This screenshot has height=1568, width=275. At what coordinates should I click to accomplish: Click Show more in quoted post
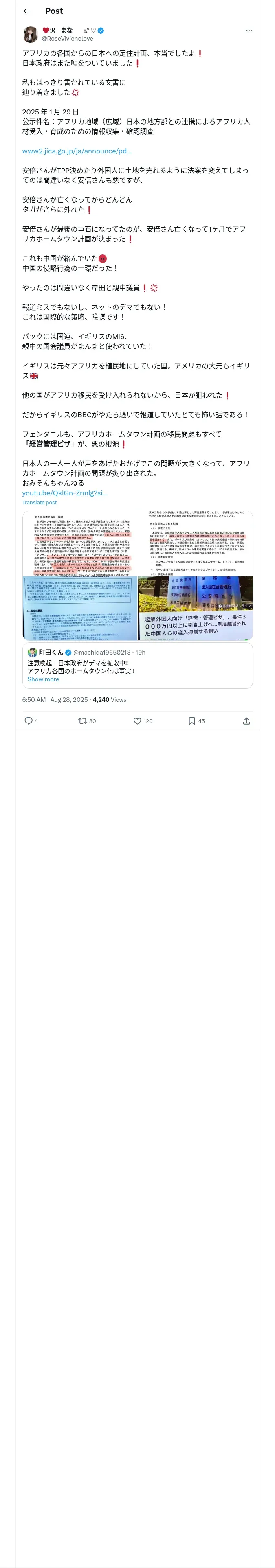[x=43, y=679]
